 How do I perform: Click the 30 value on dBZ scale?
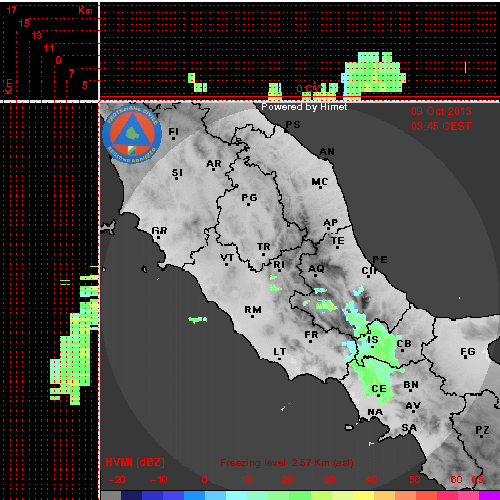tap(329, 480)
